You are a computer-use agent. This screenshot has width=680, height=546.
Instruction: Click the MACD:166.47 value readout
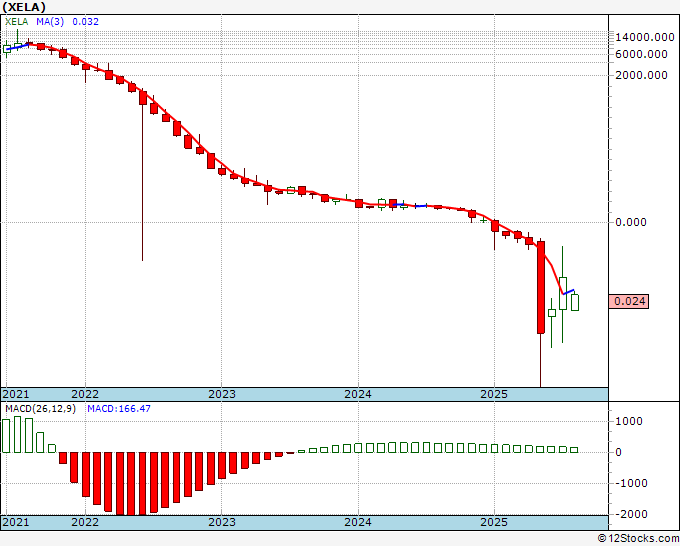[119, 409]
